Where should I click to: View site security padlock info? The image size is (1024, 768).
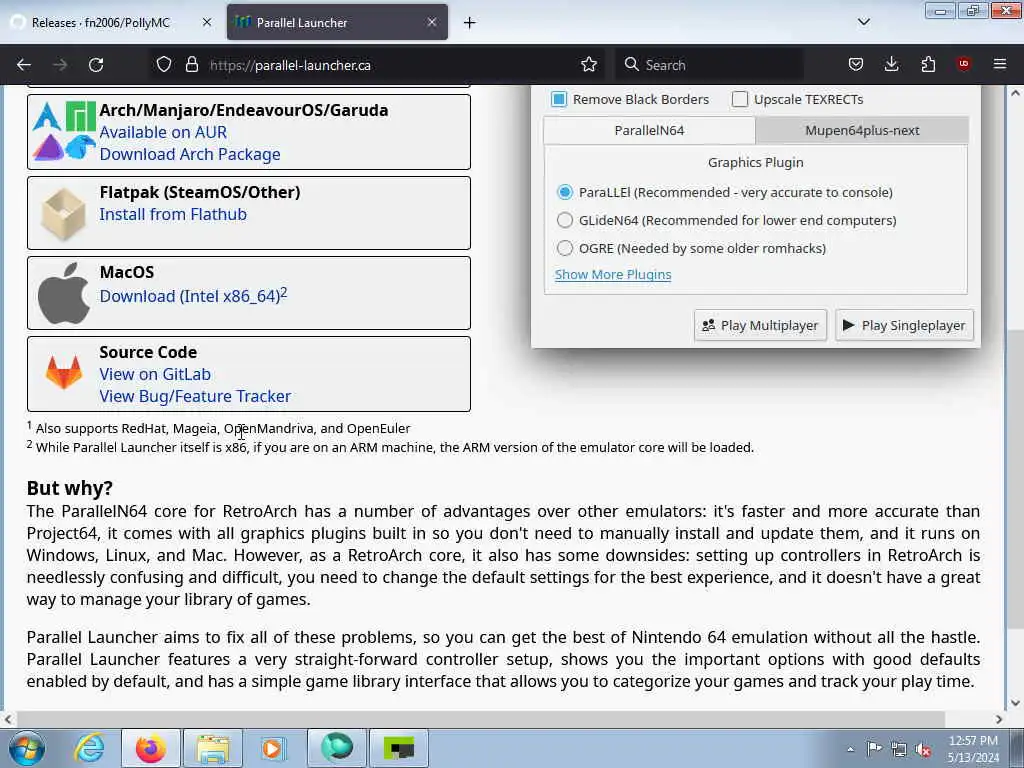tap(191, 65)
